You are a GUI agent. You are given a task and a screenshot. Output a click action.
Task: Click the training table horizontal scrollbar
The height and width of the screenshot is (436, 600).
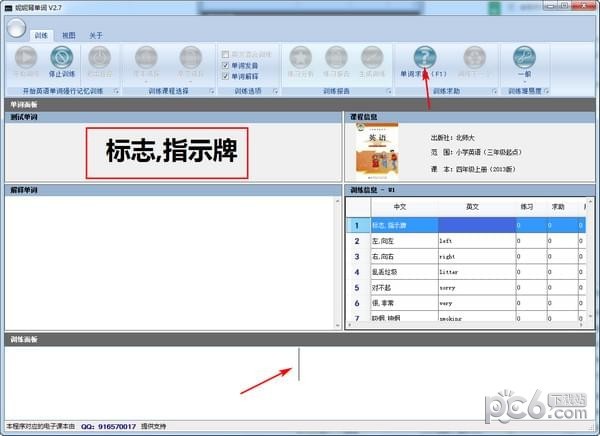(x=466, y=325)
